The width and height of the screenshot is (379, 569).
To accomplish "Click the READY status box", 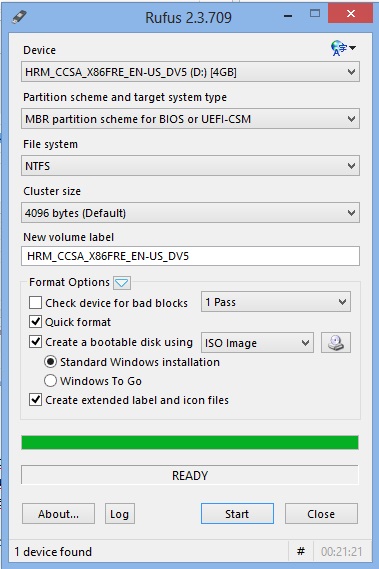I will point(190,475).
